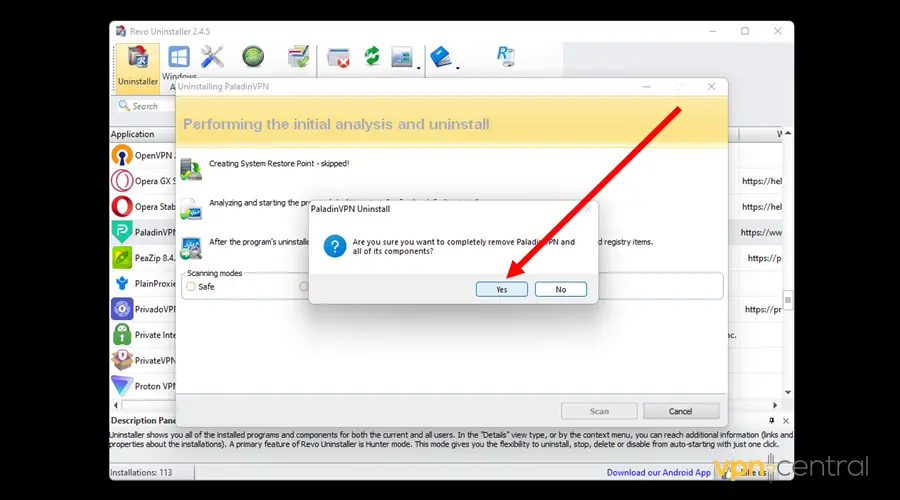
Task: Open the Help book dropdown arrow
Action: [x=457, y=68]
